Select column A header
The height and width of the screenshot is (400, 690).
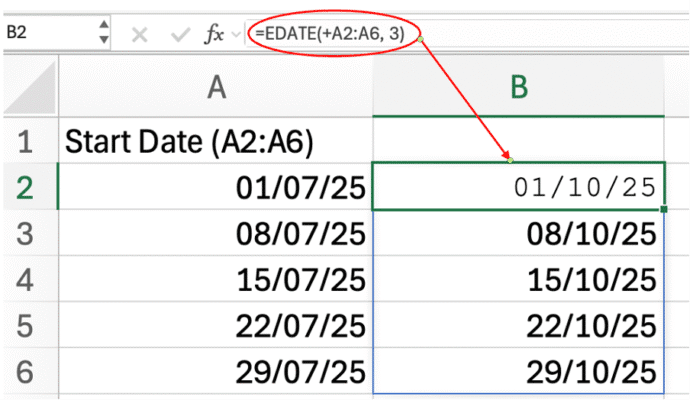[x=216, y=88]
